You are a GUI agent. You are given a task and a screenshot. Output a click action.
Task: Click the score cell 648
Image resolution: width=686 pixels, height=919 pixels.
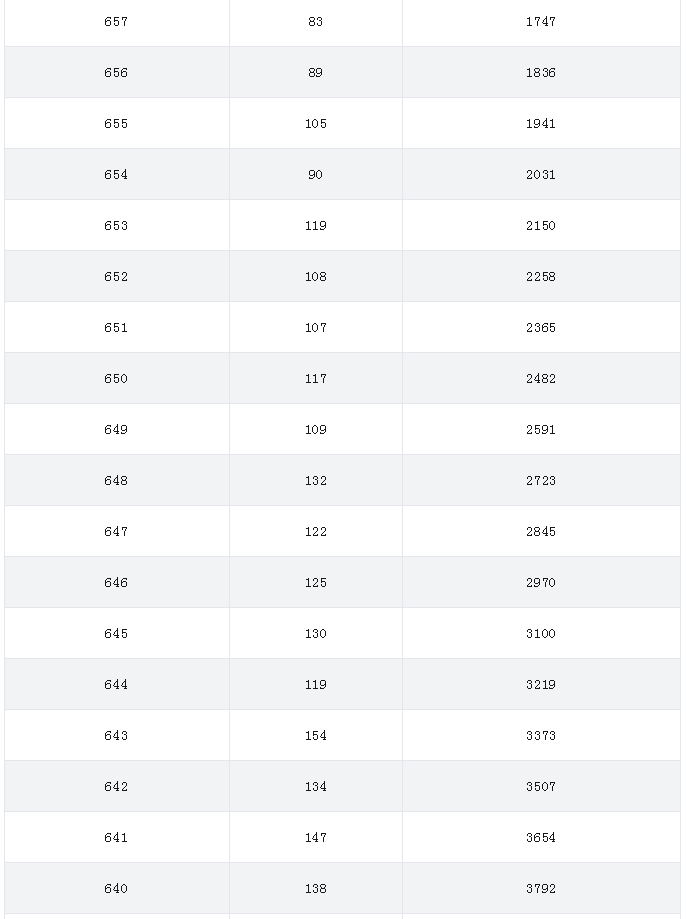tap(116, 481)
